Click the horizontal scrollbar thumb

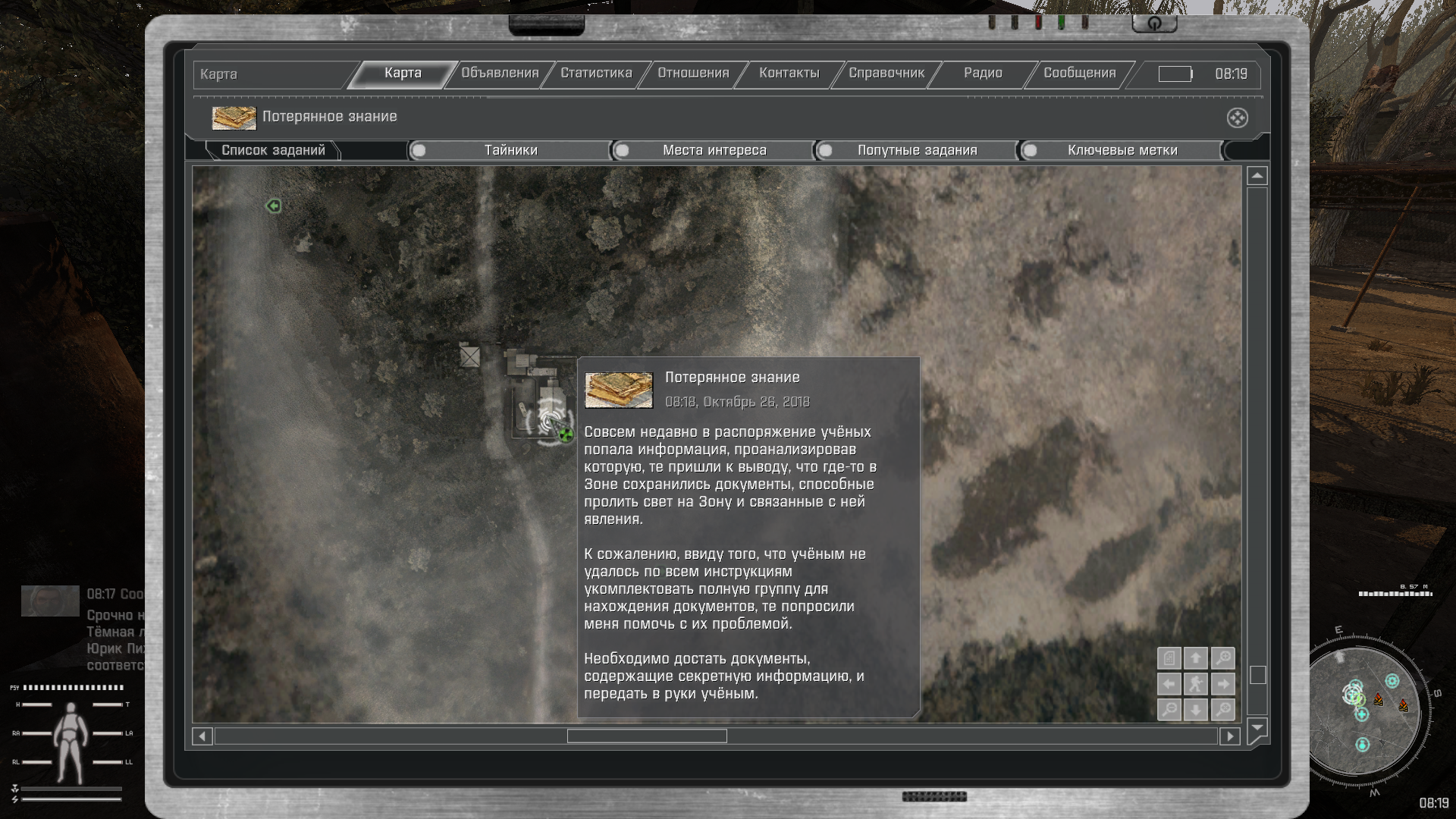[x=647, y=736]
